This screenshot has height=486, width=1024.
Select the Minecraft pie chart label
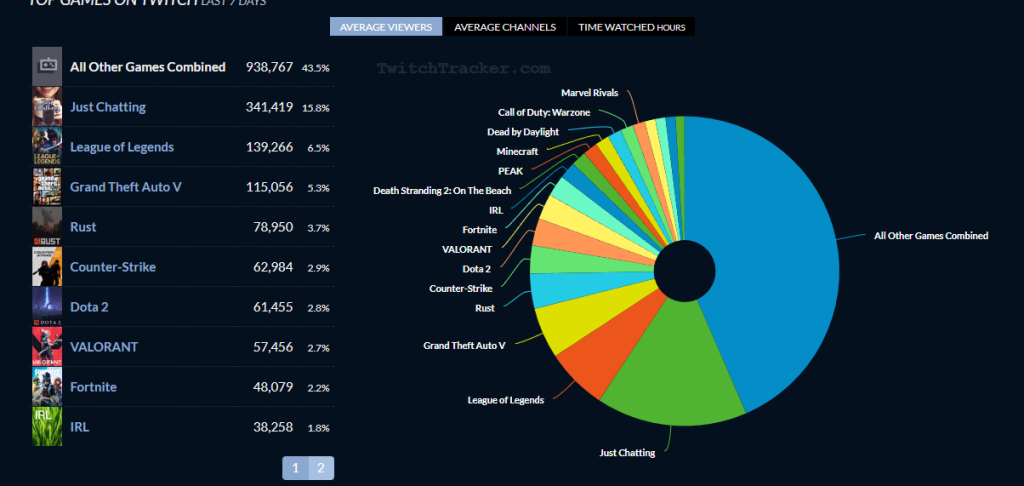(517, 152)
